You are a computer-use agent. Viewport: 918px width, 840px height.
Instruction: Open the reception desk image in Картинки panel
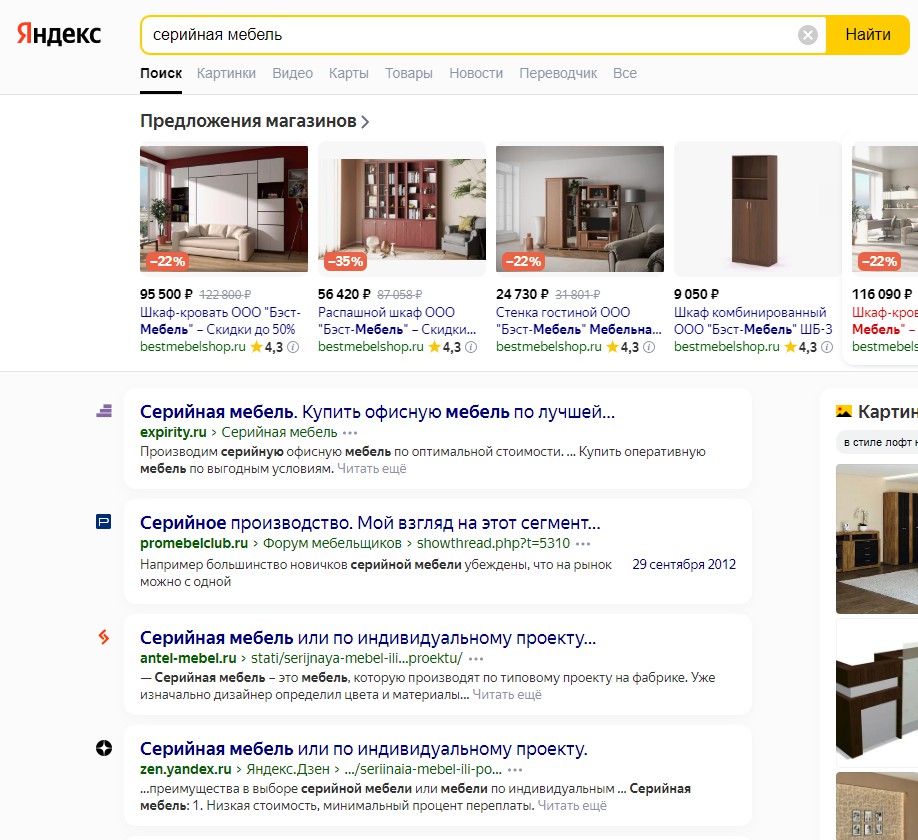(x=877, y=693)
